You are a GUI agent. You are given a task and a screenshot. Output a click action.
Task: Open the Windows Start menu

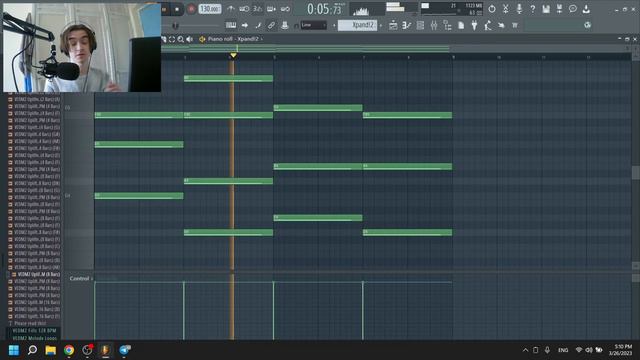click(14, 350)
